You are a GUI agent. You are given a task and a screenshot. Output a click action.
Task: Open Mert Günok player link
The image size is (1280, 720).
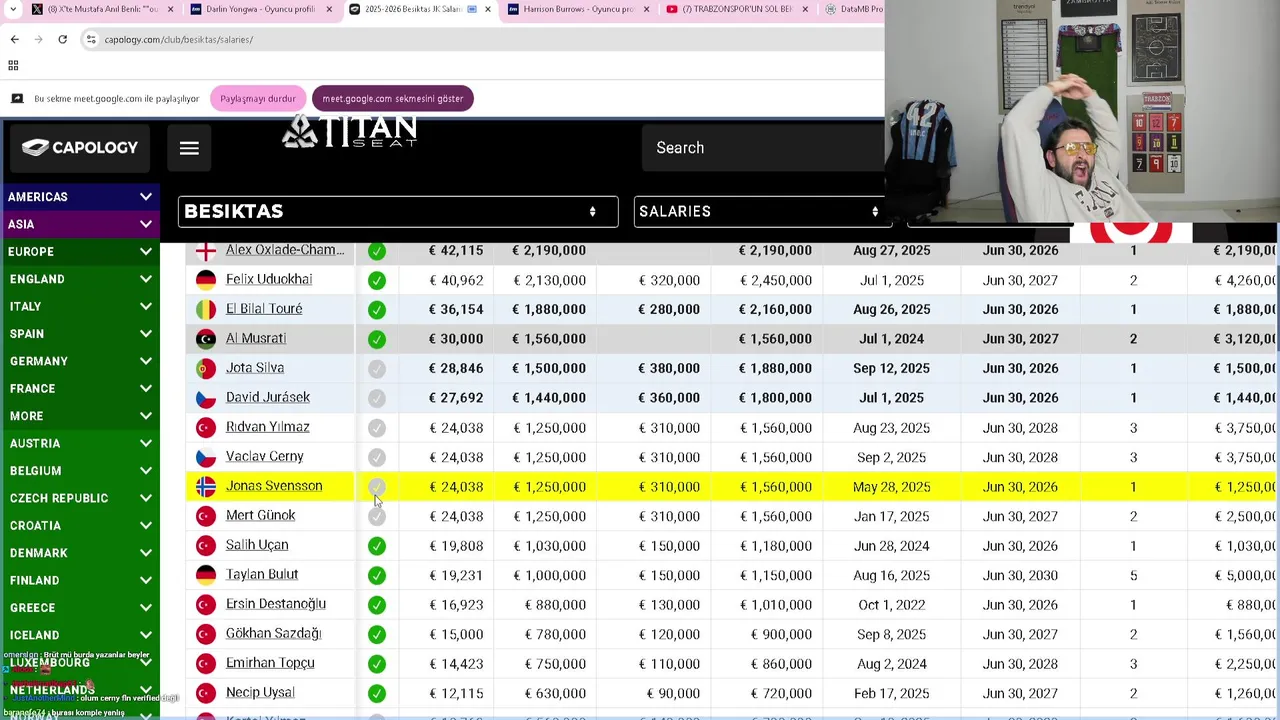260,515
